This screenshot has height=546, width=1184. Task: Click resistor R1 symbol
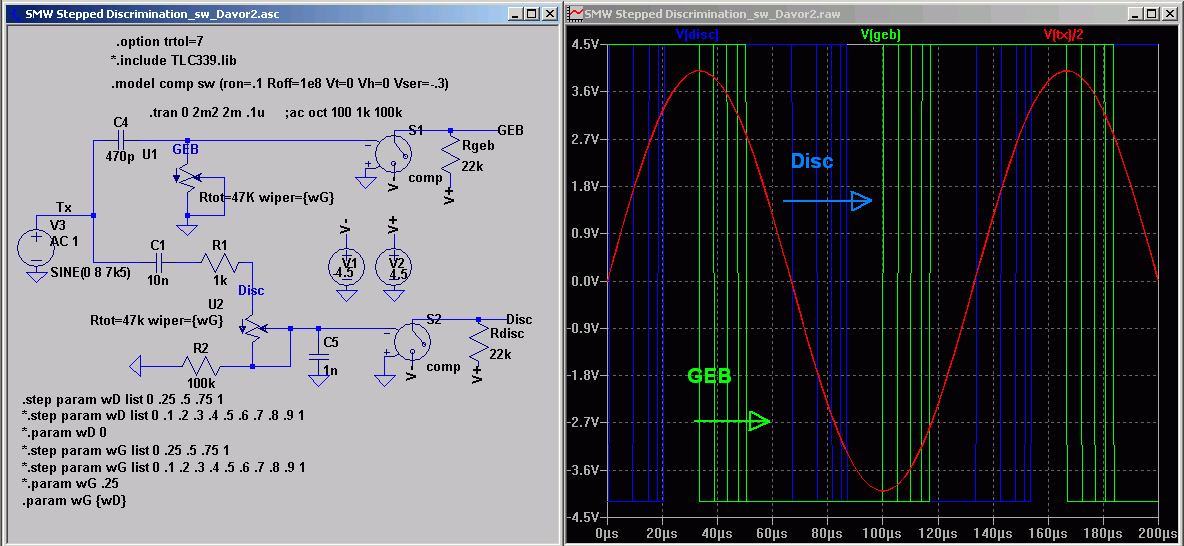[219, 263]
